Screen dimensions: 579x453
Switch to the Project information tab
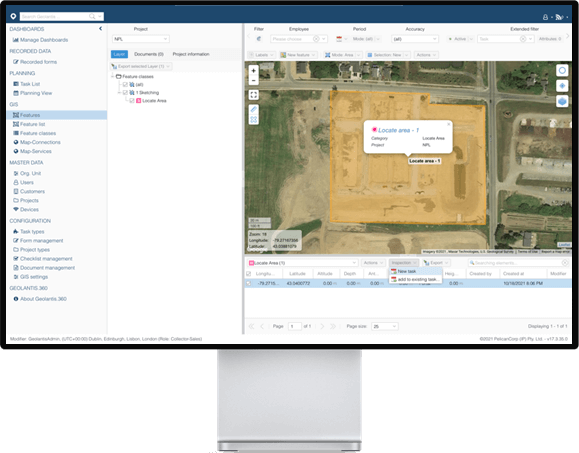pyautogui.click(x=191, y=54)
